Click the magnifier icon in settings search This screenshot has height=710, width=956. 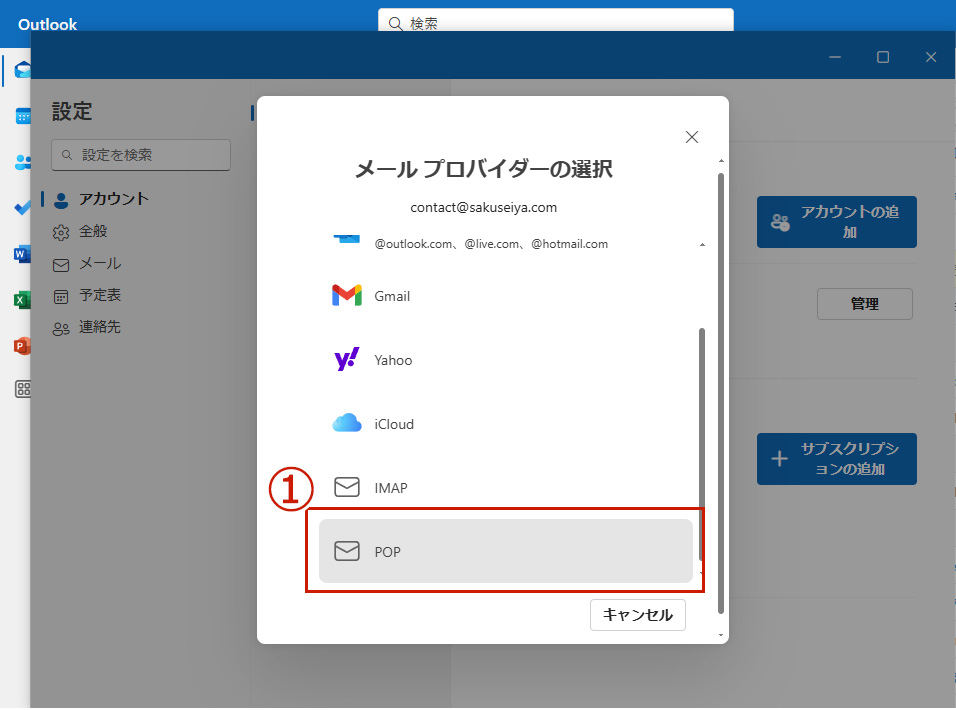pyautogui.click(x=67, y=155)
